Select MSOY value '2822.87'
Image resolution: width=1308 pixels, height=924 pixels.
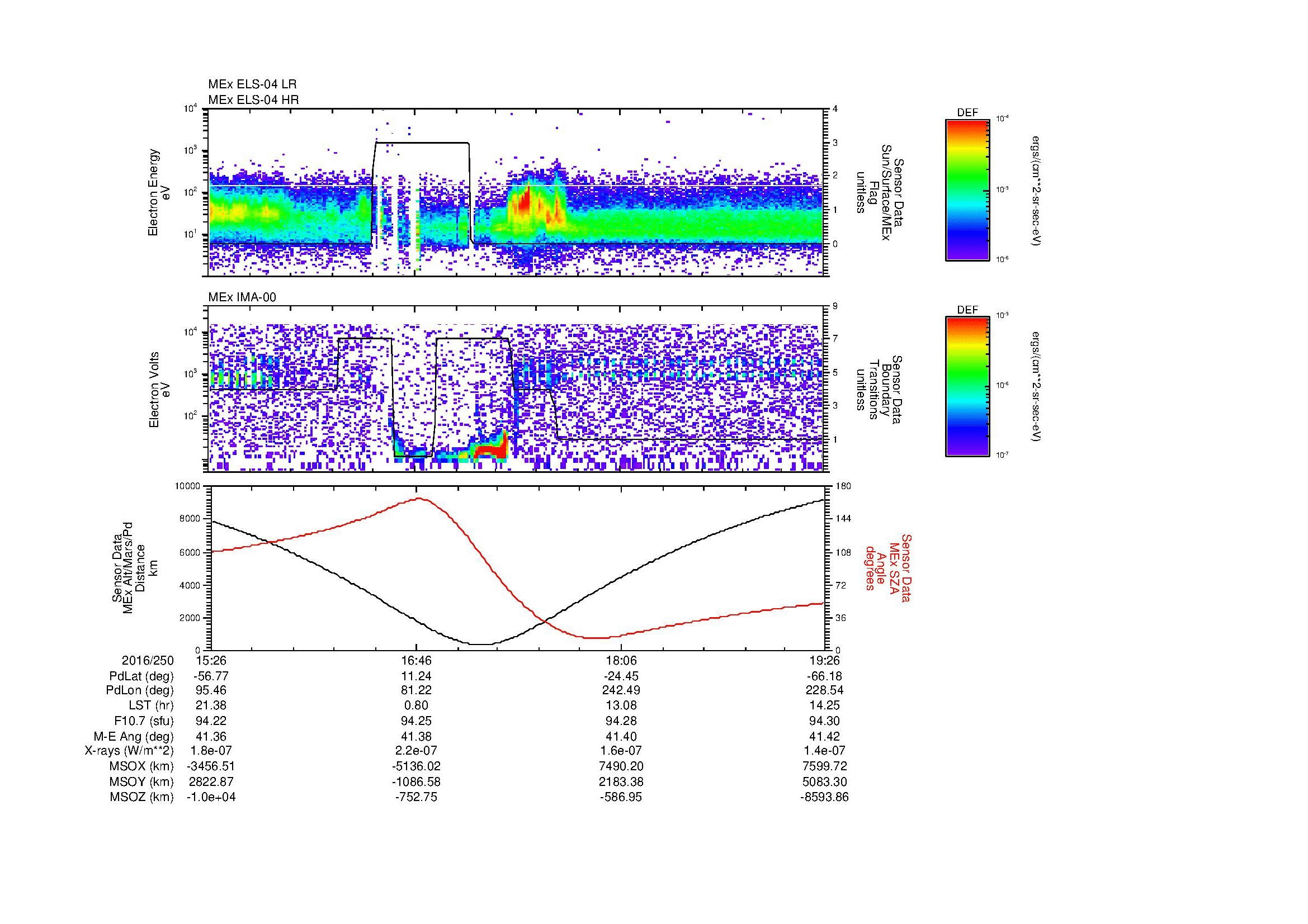pyautogui.click(x=211, y=781)
